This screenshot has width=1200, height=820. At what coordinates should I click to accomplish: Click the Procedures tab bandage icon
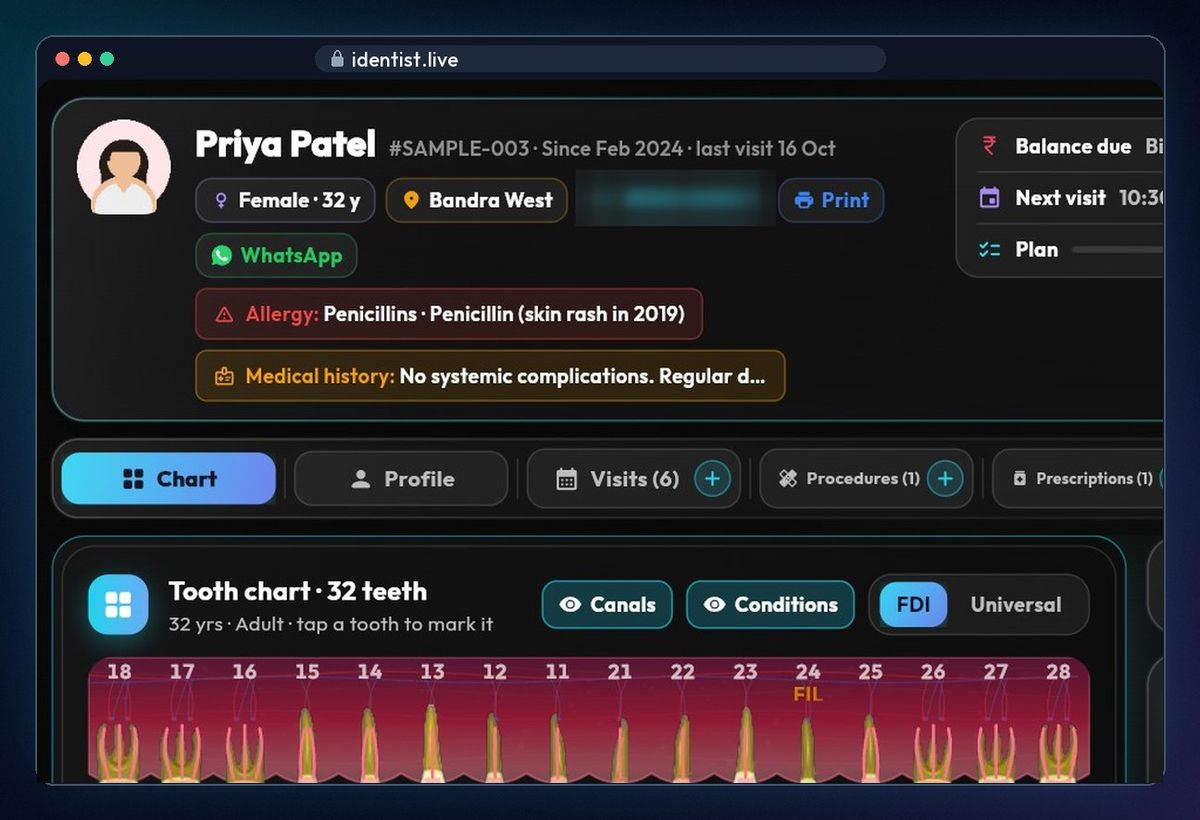pyautogui.click(x=788, y=479)
